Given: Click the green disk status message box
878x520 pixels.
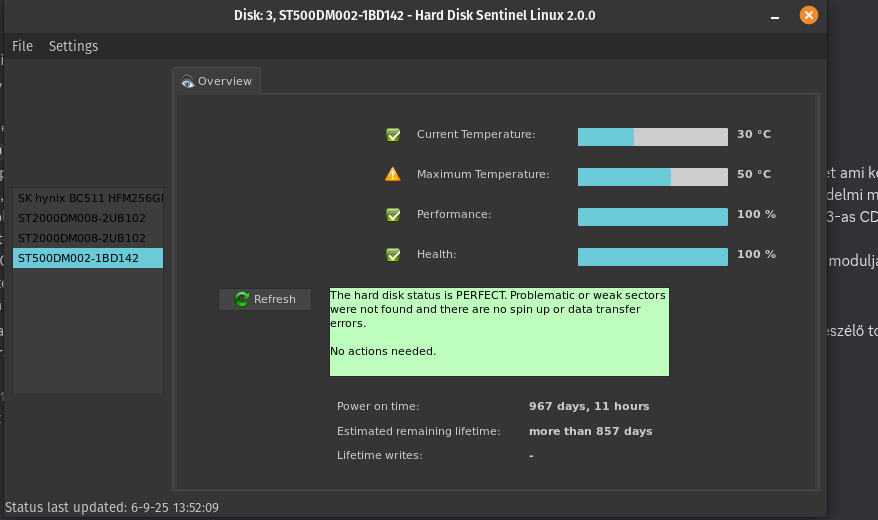Looking at the screenshot, I should pyautogui.click(x=499, y=332).
